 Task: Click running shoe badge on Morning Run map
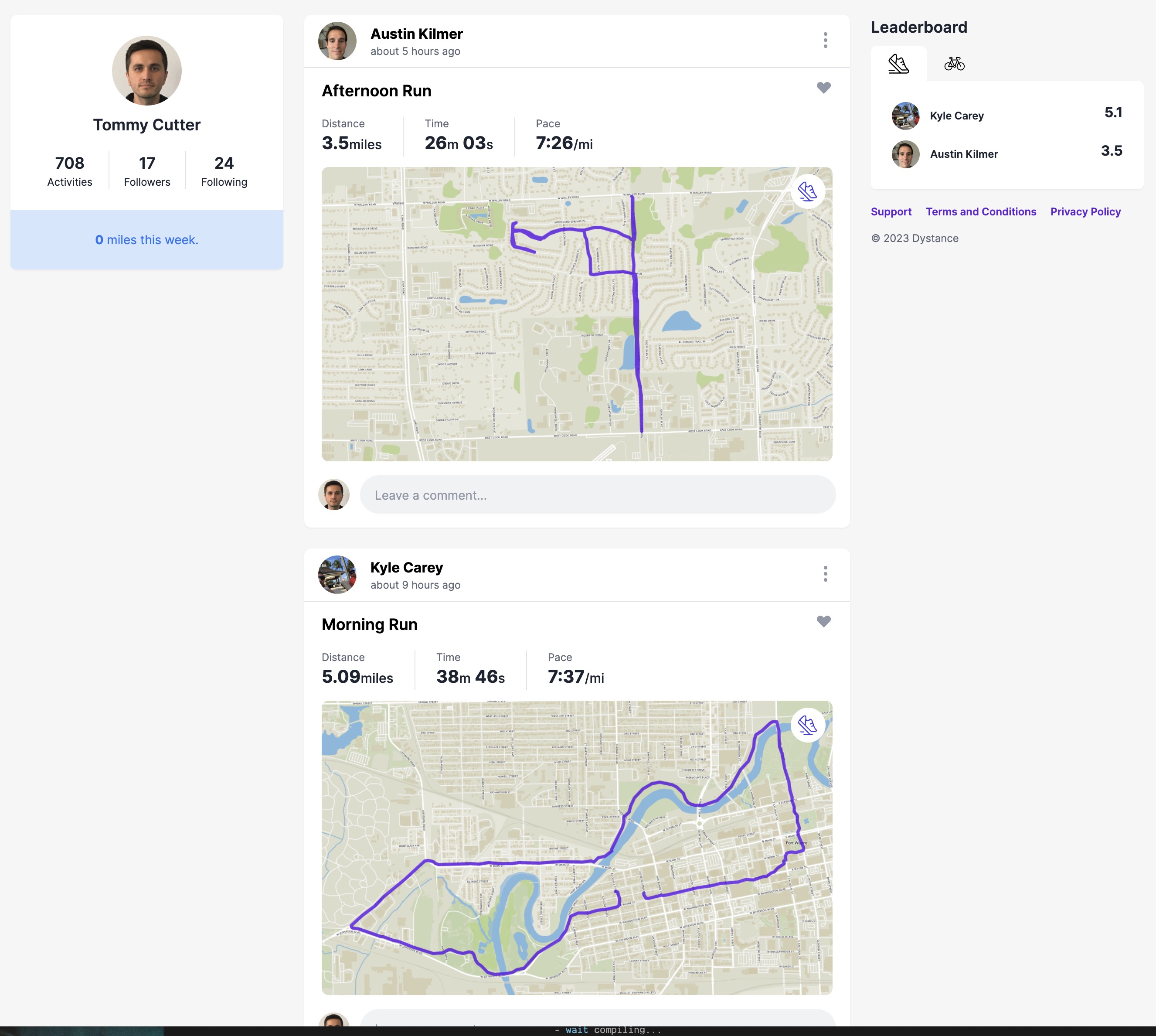pyautogui.click(x=807, y=725)
